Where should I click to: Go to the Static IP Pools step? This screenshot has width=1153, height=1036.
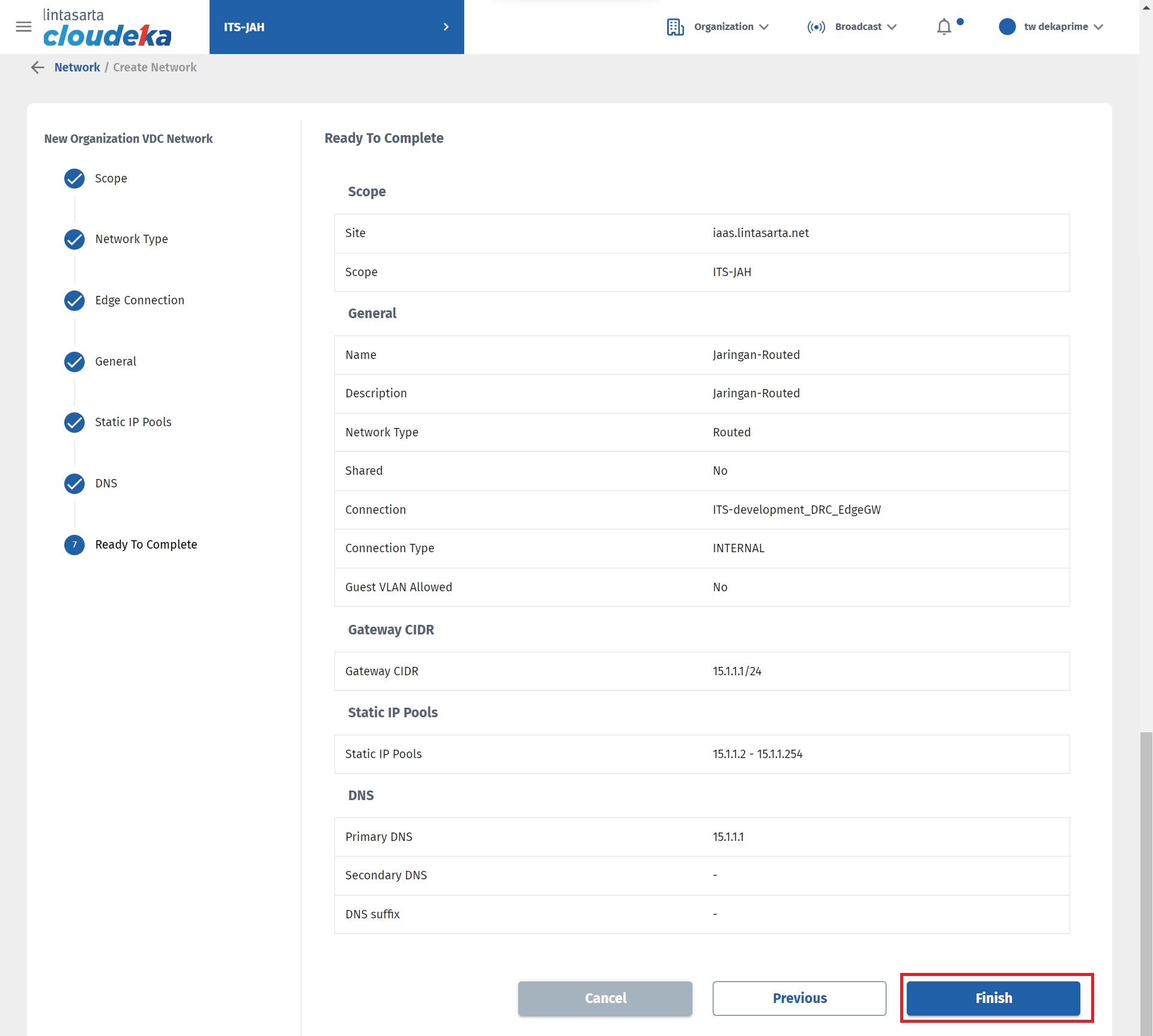click(133, 422)
